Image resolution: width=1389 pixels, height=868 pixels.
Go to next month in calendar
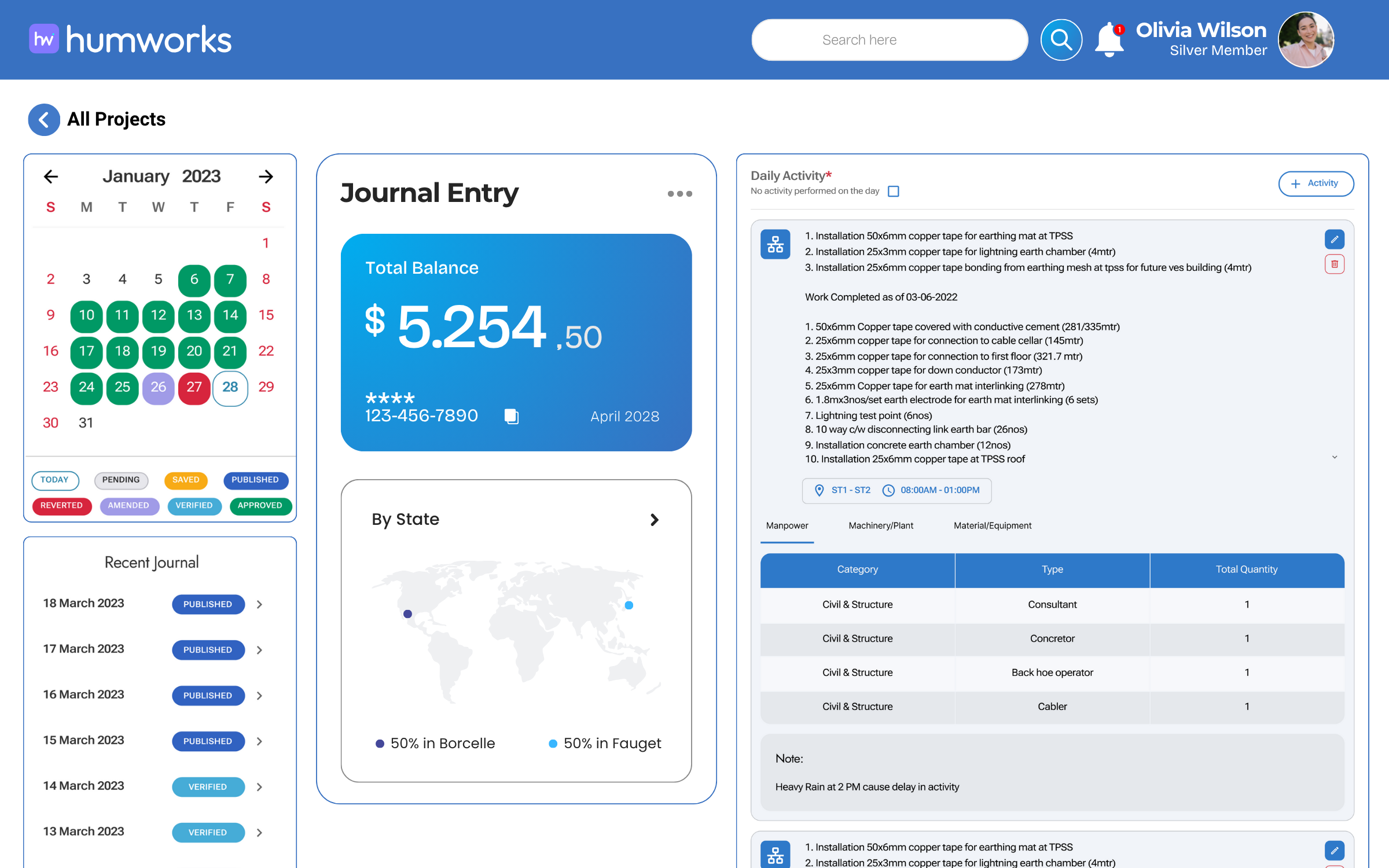point(266,176)
